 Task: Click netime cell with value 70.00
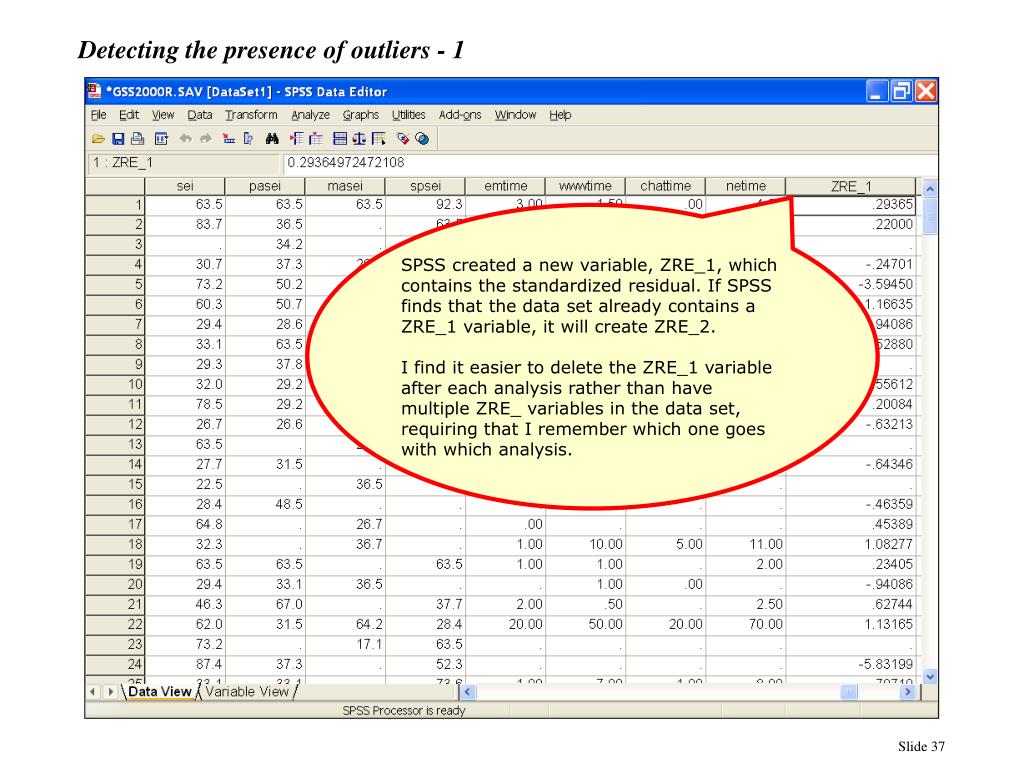click(746, 624)
